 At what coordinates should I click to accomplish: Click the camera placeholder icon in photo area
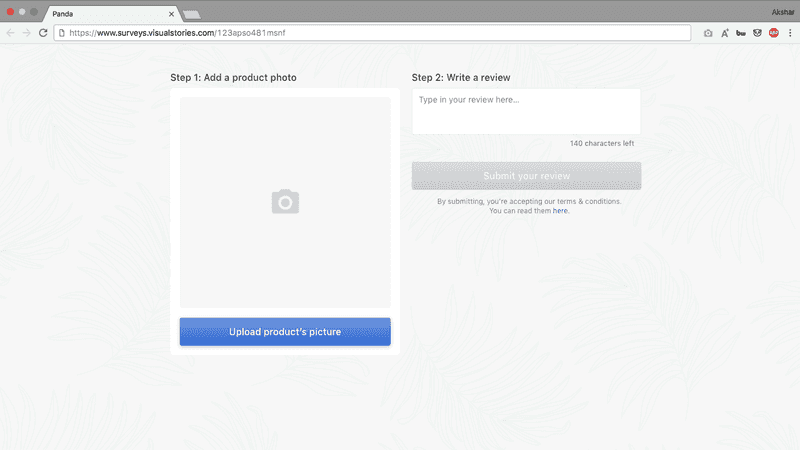pyautogui.click(x=285, y=202)
